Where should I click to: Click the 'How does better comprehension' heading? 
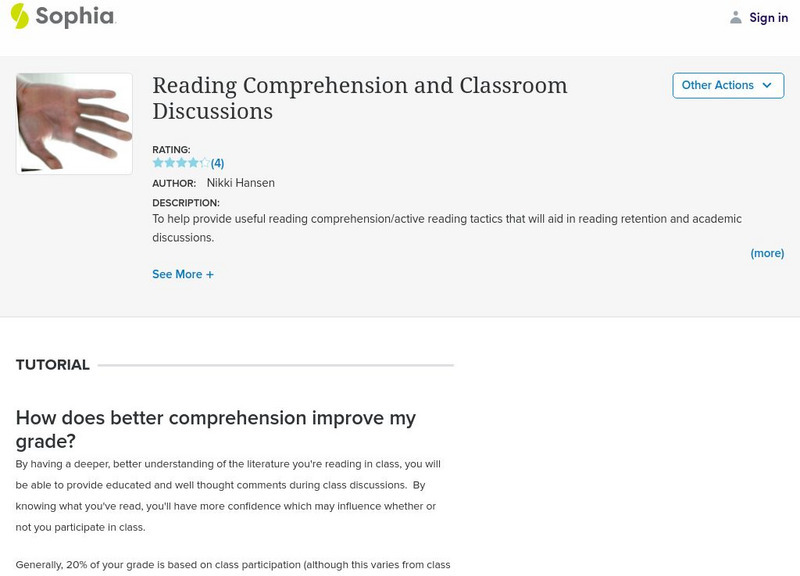click(x=216, y=429)
